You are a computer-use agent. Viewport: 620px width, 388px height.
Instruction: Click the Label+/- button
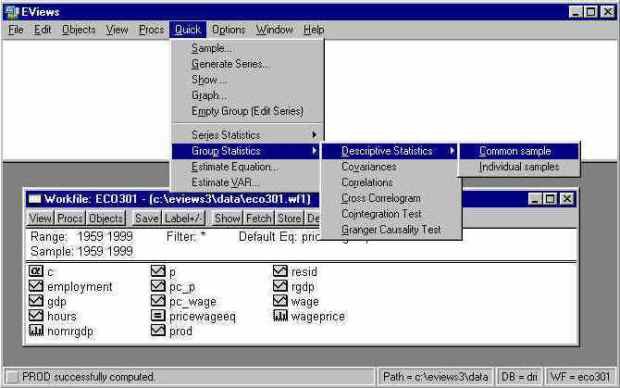pos(183,218)
